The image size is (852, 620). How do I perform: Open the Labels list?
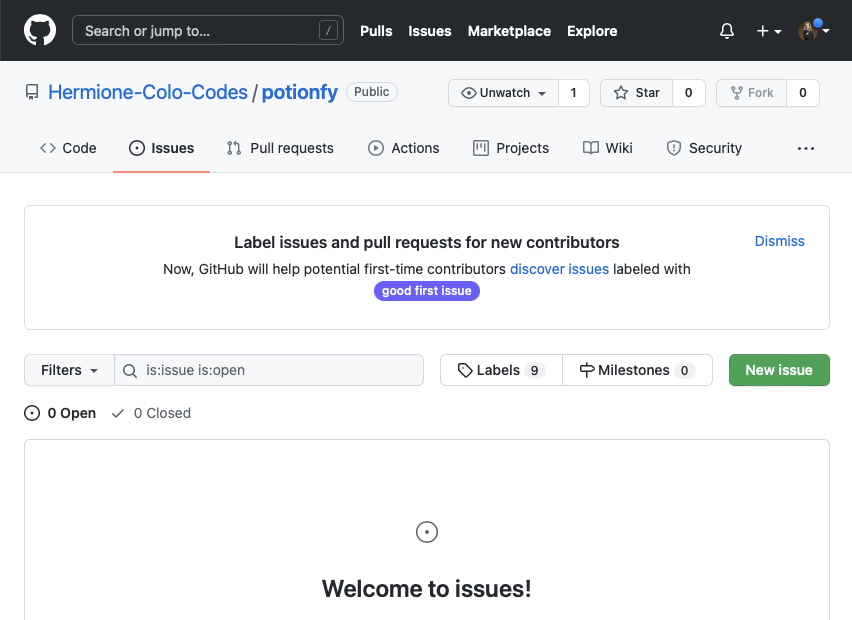pyautogui.click(x=501, y=370)
